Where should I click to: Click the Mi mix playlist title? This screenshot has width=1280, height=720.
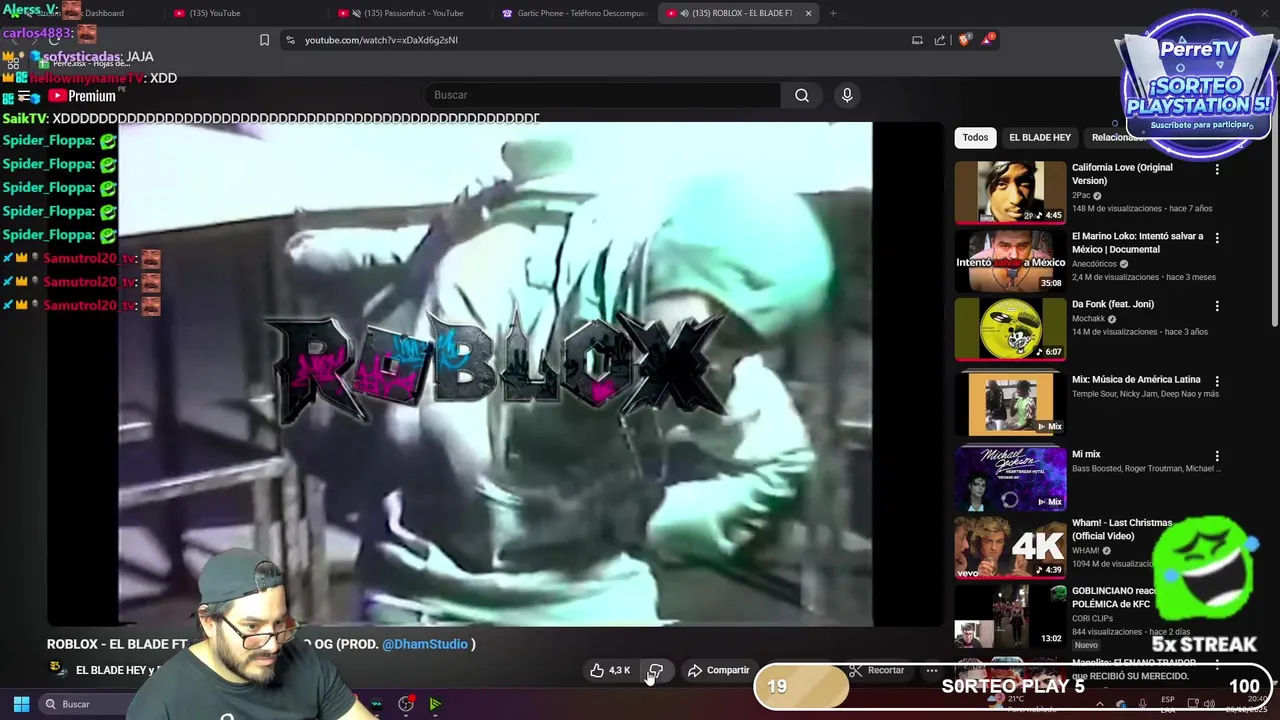(x=1086, y=454)
